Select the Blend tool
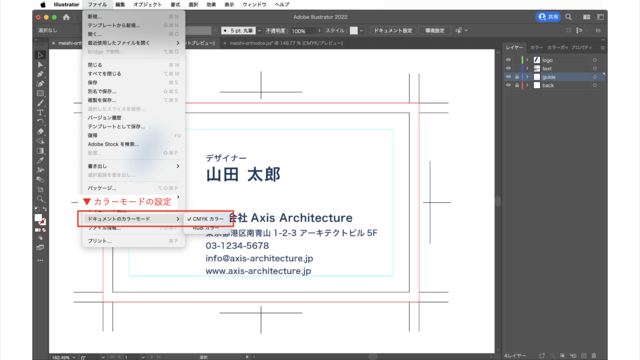The width and height of the screenshot is (640, 360). point(40,180)
